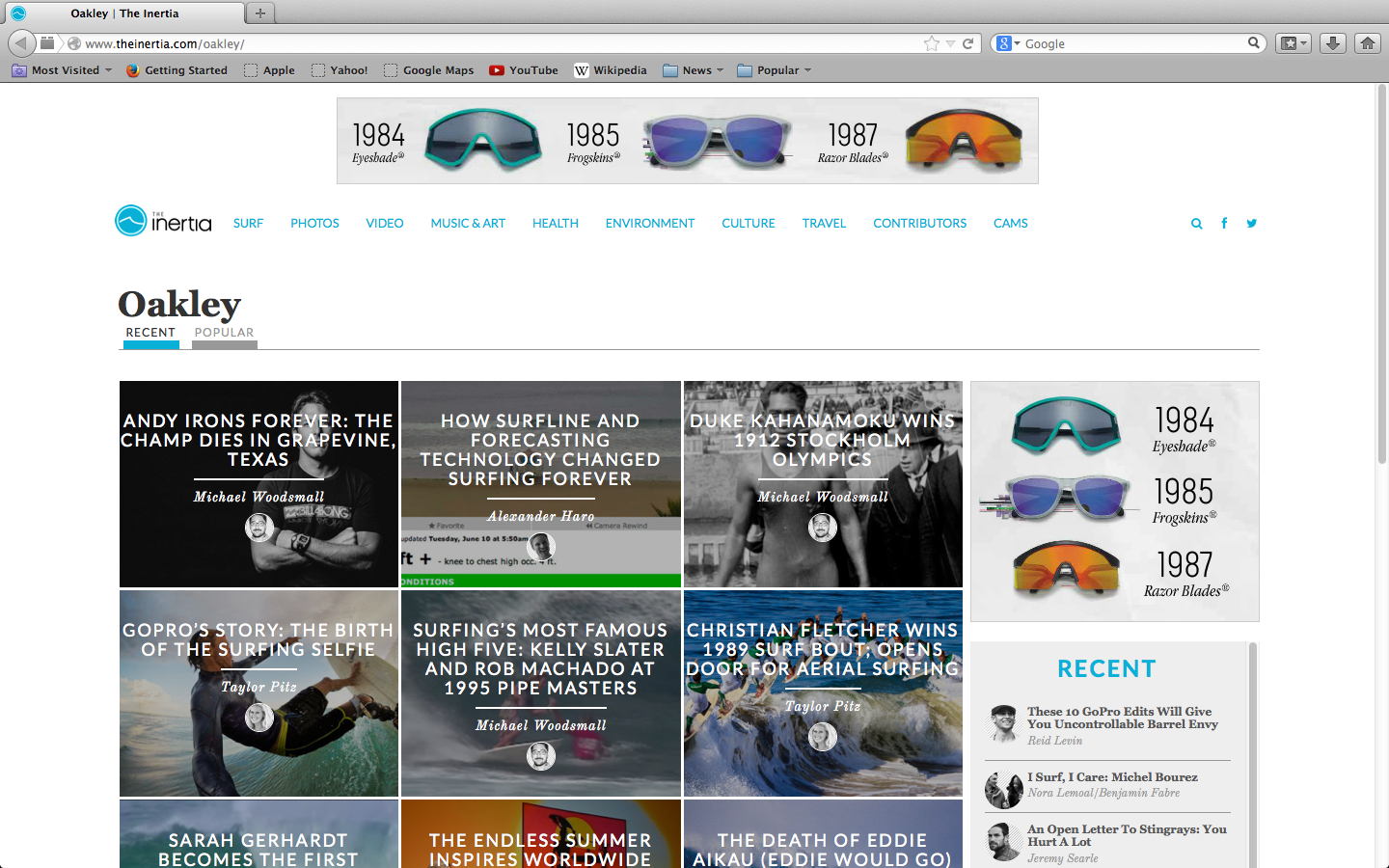Open a new tab with the plus button
Image resolution: width=1389 pixels, height=868 pixels.
(259, 14)
